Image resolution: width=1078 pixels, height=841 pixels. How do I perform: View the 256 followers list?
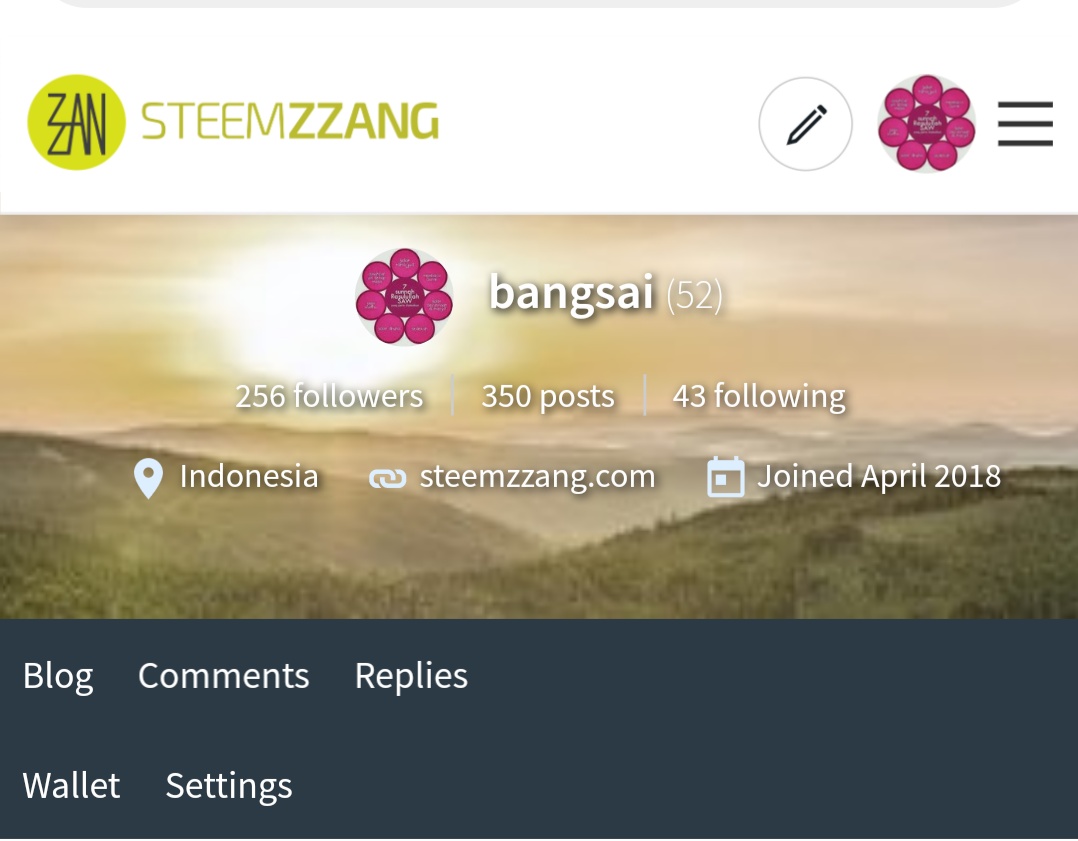[329, 396]
